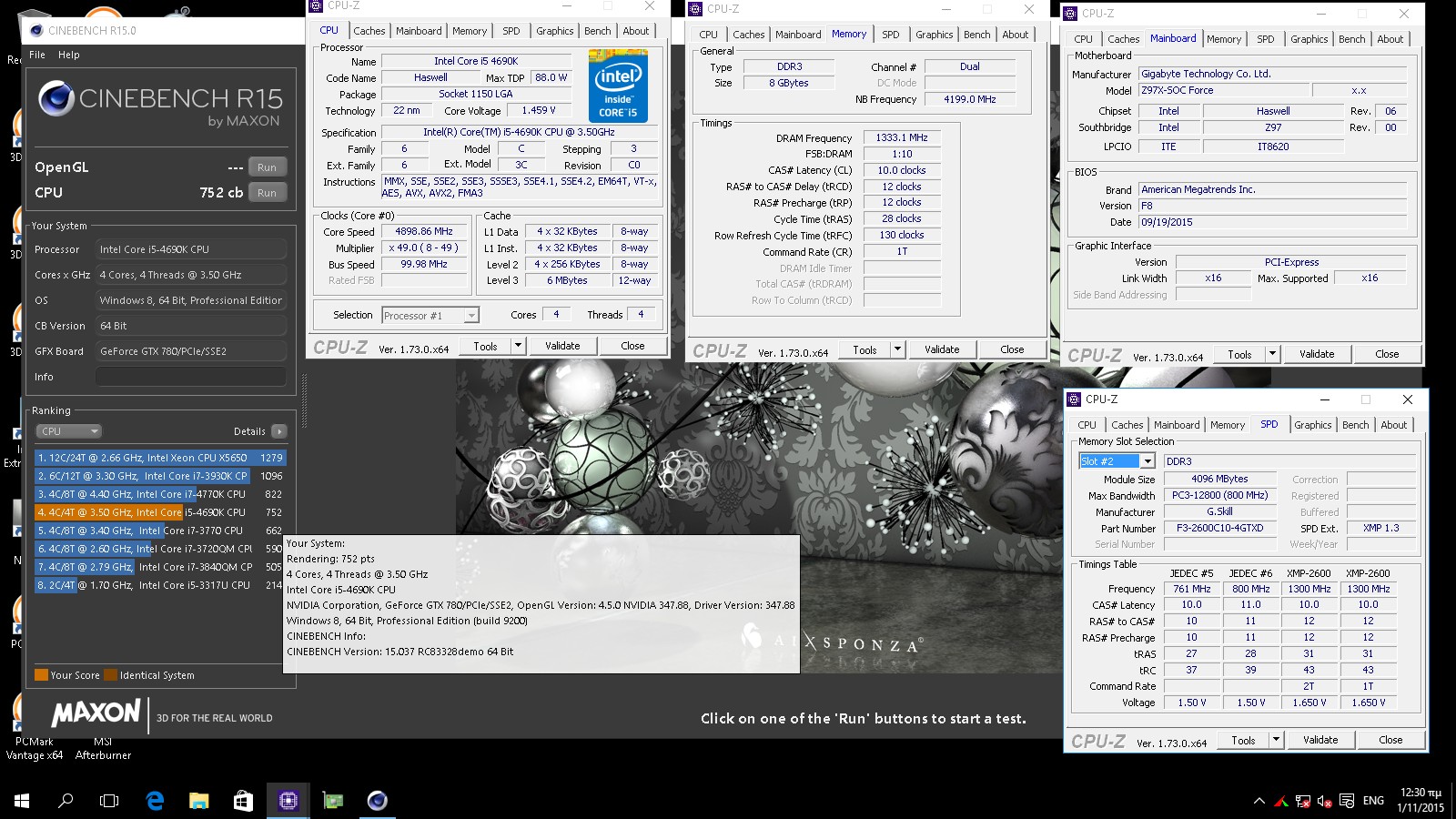Click the Intel Core i5 logo in CPU-Z
This screenshot has height=819, width=1456.
coord(618,86)
